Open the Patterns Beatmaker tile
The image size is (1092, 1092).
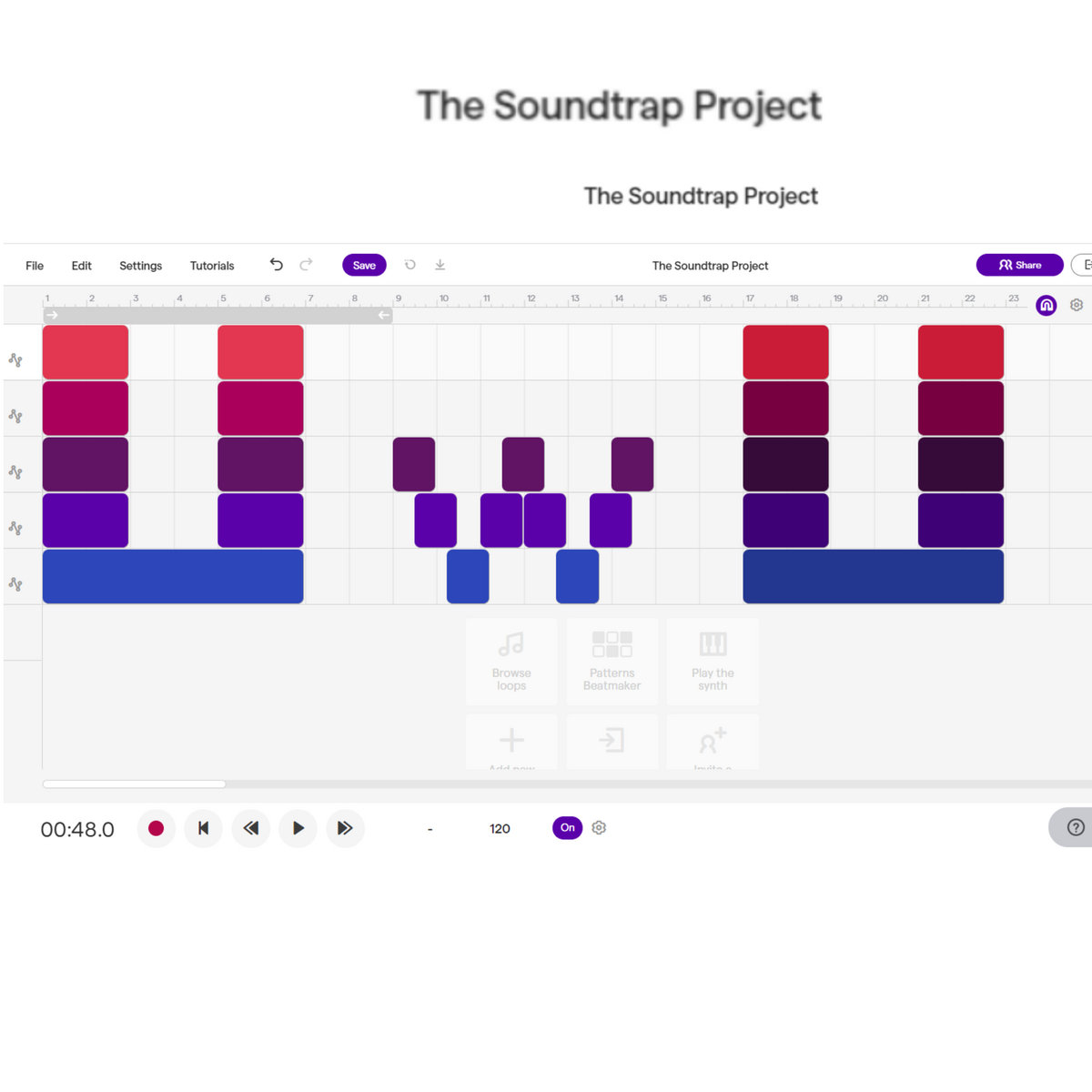tap(612, 662)
